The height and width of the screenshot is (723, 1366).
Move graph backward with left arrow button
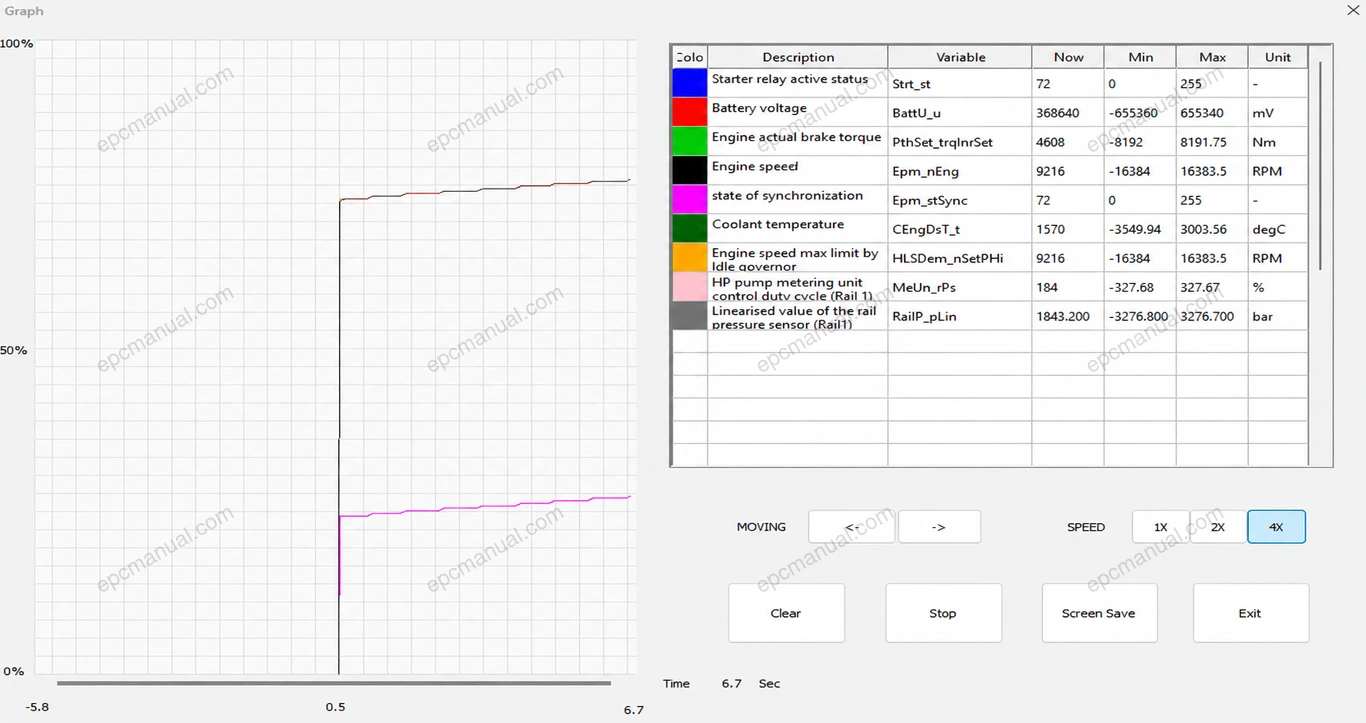click(x=851, y=527)
